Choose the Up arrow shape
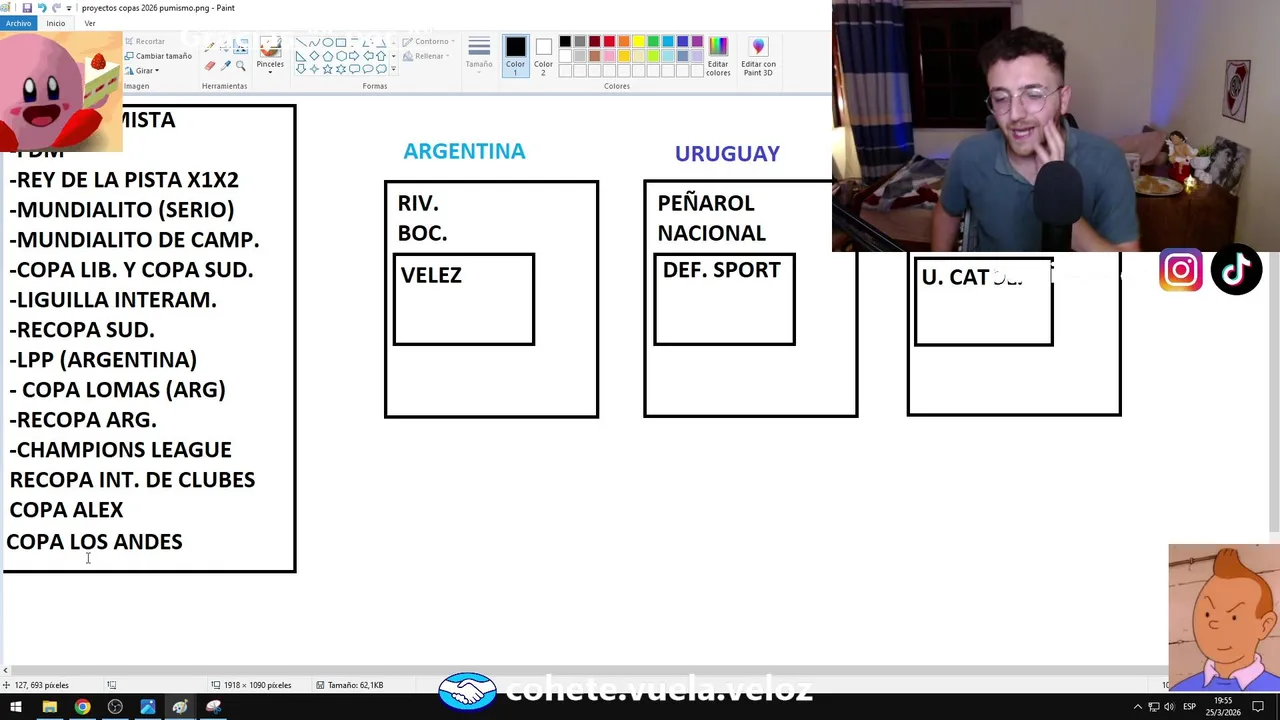This screenshot has height=720, width=1280. tap(381, 56)
